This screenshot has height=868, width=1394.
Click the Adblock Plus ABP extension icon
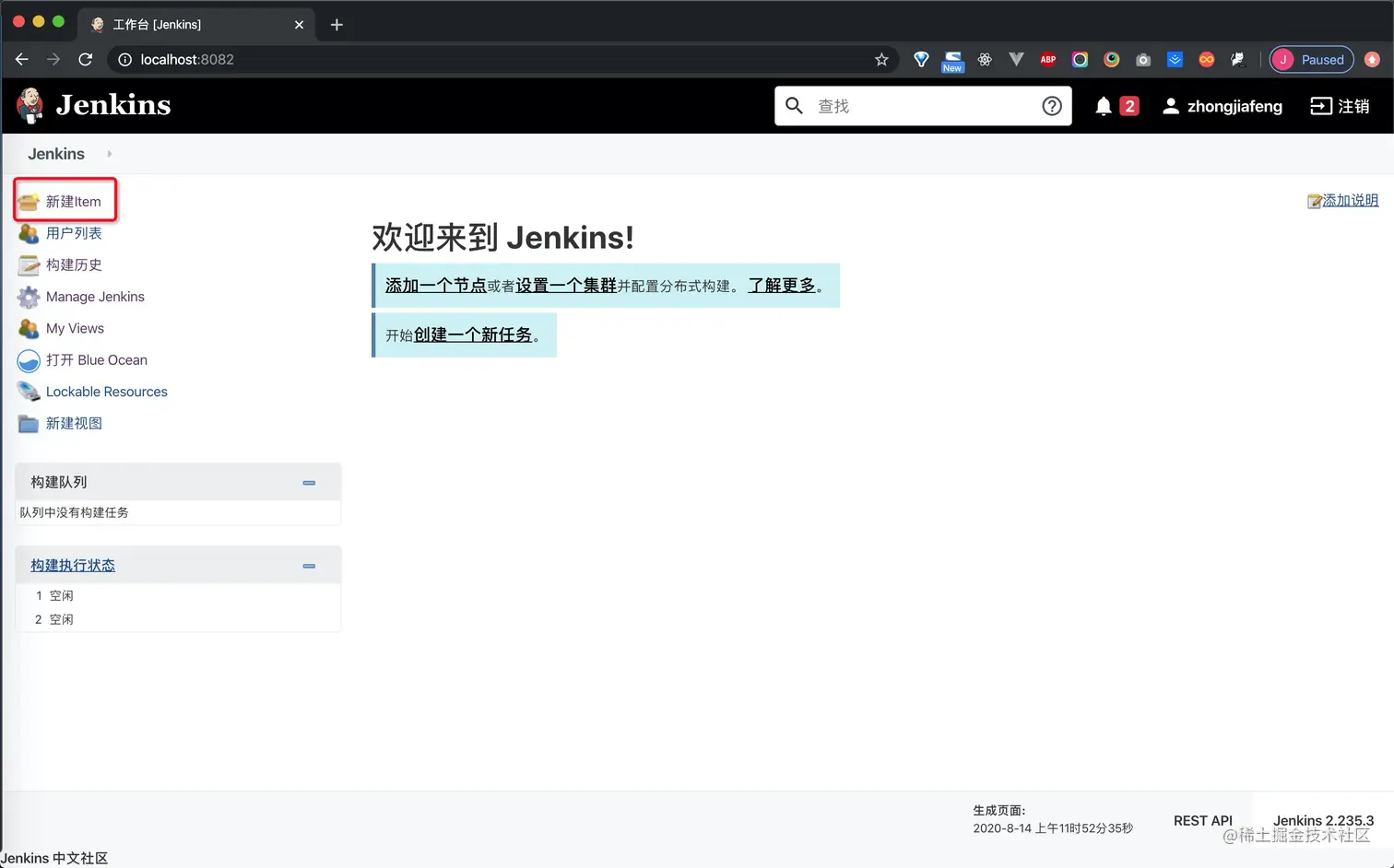click(1048, 60)
